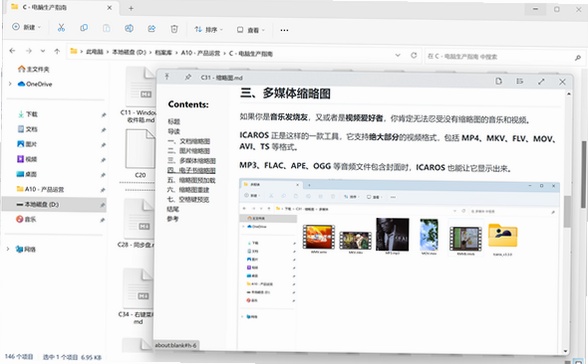588x364 pixels.
Task: Click the A10 - 产品运营 breadcrumb segment
Action: [201, 53]
